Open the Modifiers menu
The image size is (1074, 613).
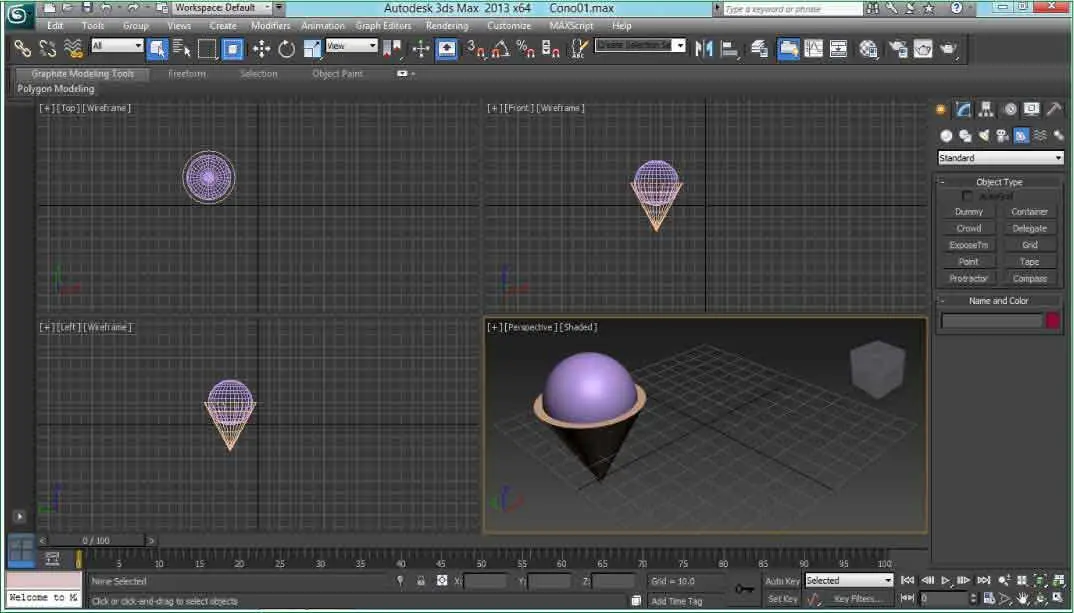point(270,25)
